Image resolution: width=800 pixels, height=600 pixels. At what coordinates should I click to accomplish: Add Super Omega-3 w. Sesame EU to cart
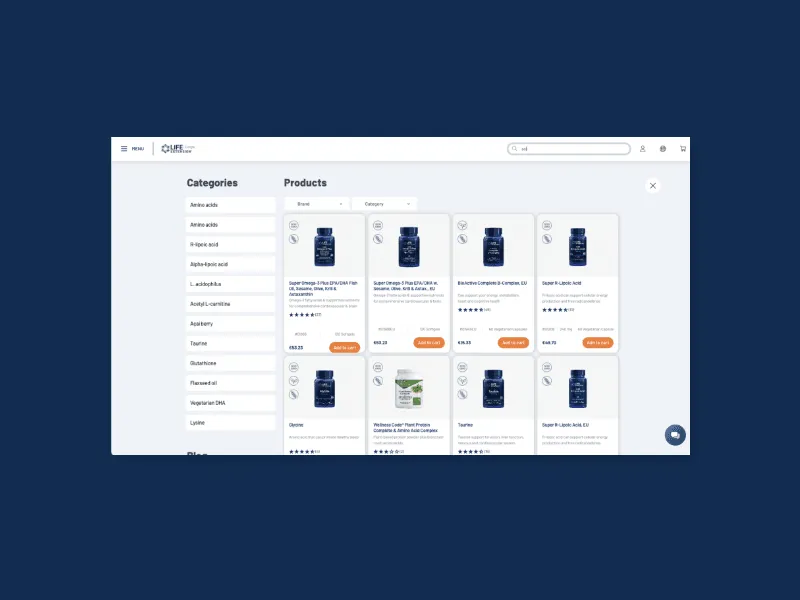pos(429,342)
